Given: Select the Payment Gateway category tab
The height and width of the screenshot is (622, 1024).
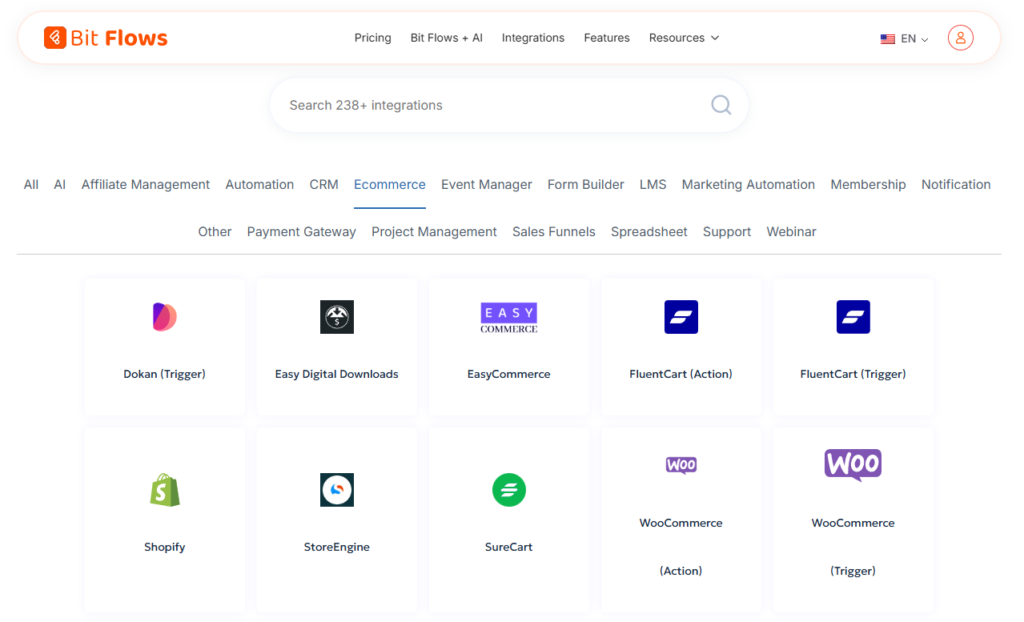Looking at the screenshot, I should point(301,231).
